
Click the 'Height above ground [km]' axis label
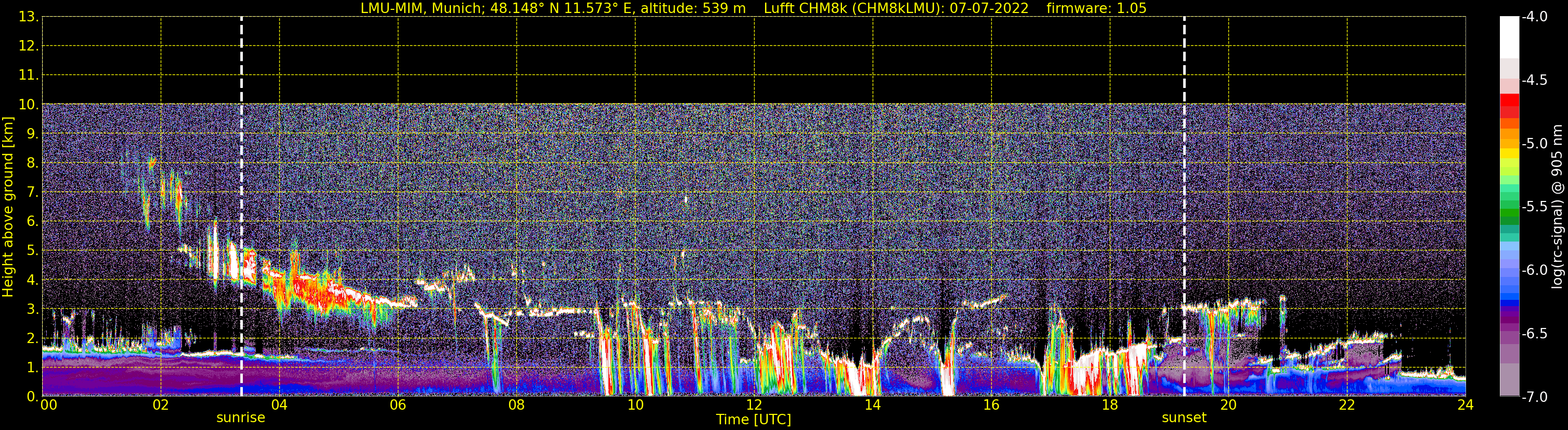point(8,207)
